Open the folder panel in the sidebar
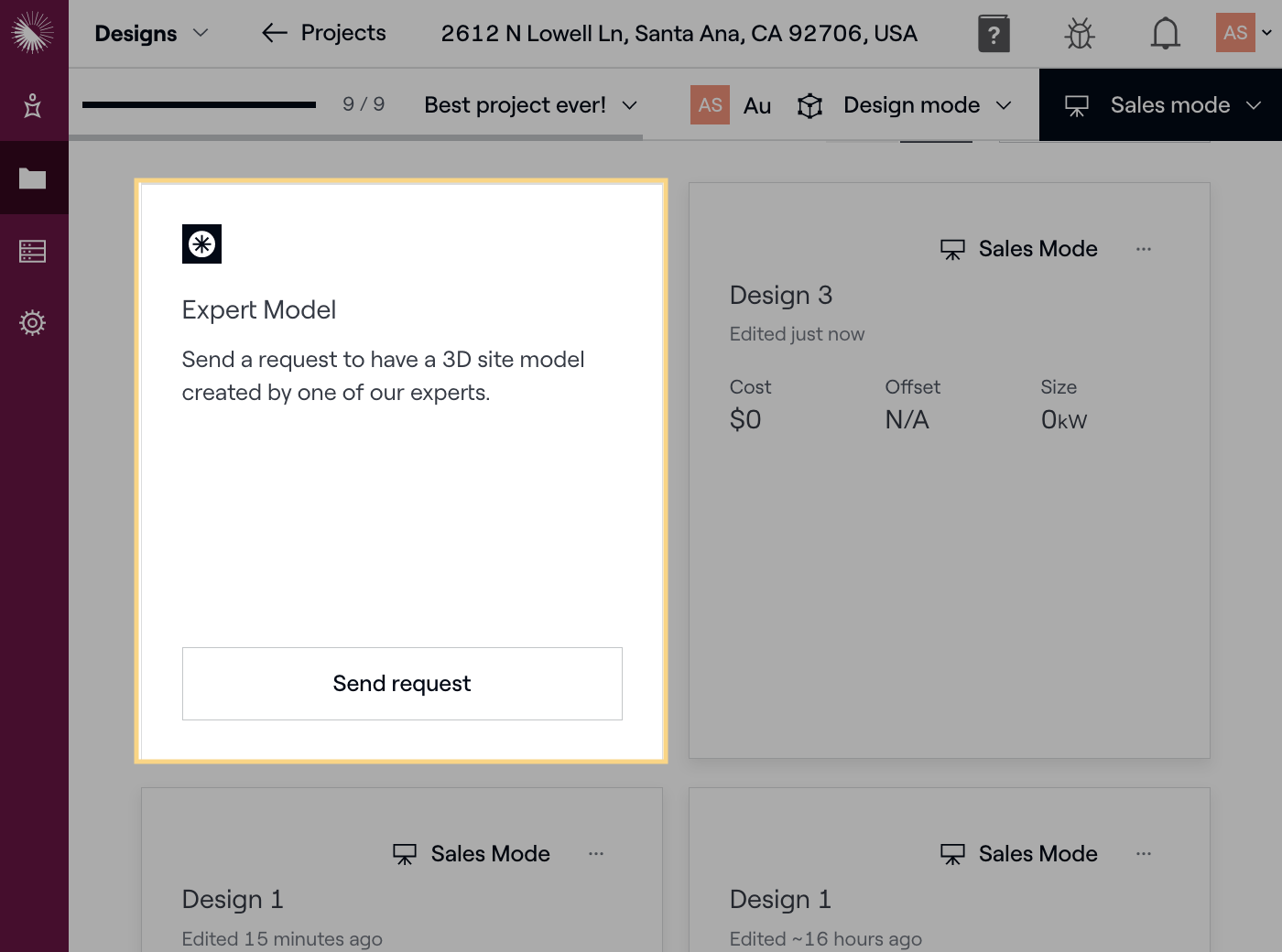1282x952 pixels. [x=33, y=178]
